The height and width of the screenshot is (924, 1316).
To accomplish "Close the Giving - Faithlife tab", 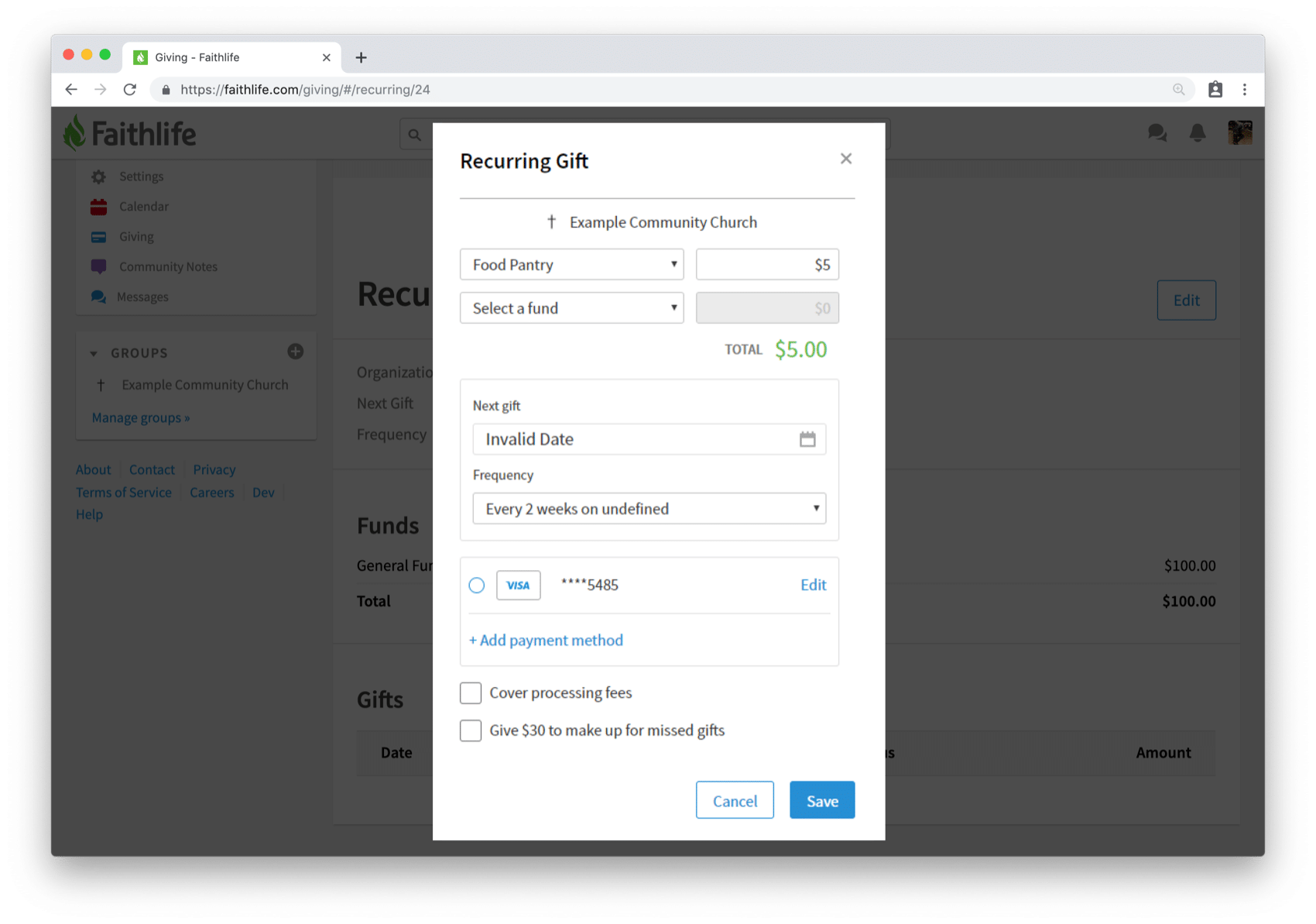I will point(326,57).
